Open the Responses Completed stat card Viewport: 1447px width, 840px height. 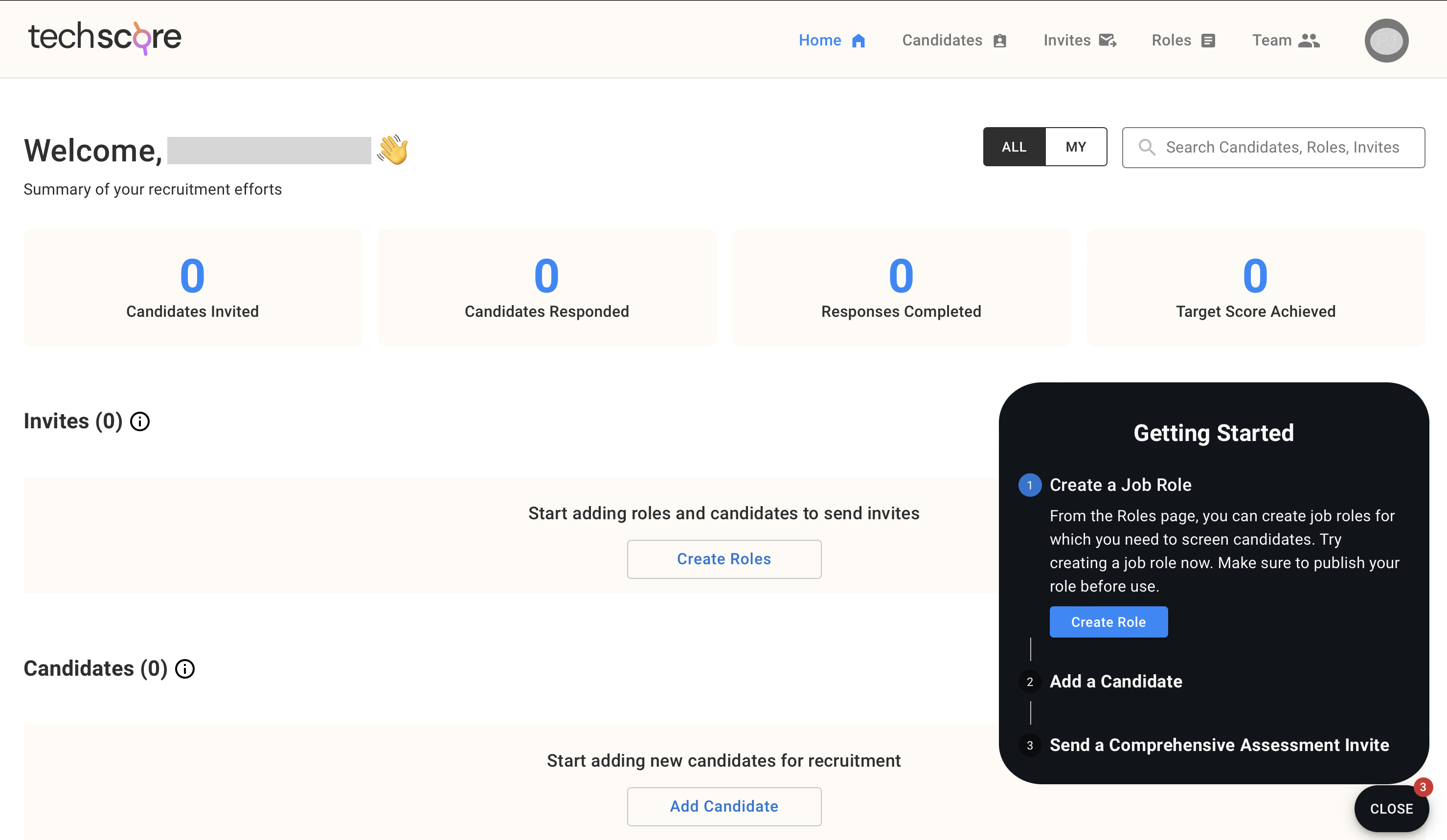tap(901, 287)
